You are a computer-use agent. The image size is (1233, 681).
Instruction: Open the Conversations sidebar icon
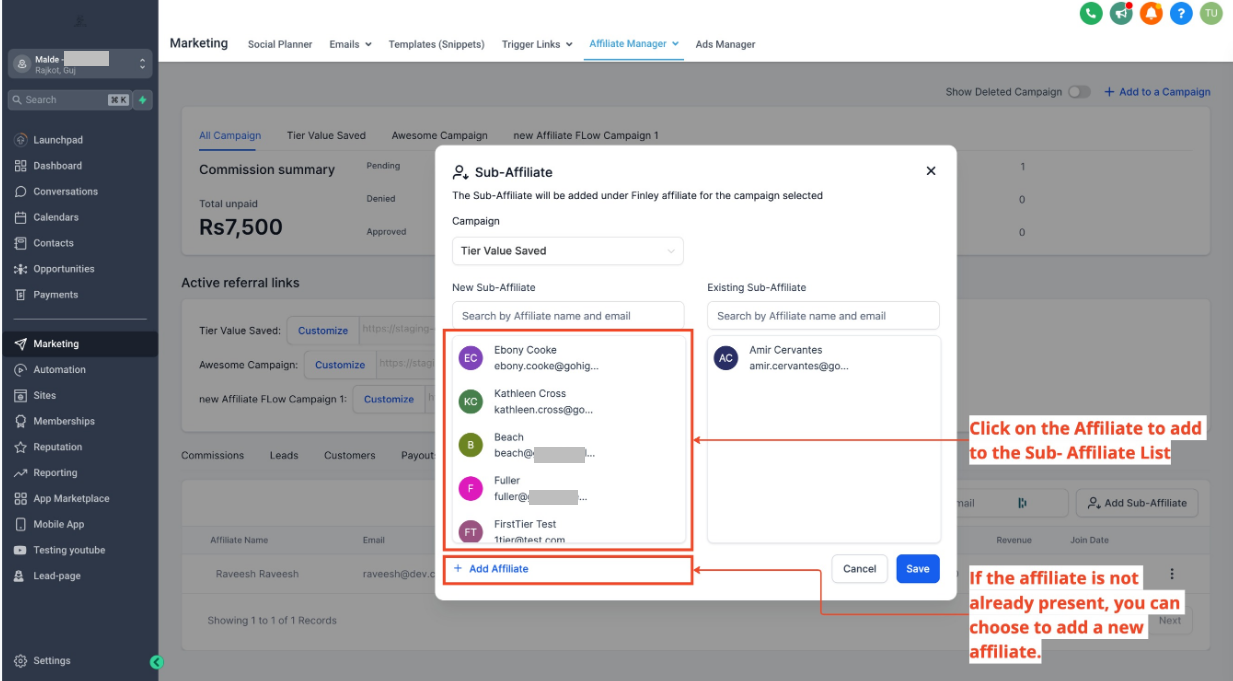coord(20,192)
